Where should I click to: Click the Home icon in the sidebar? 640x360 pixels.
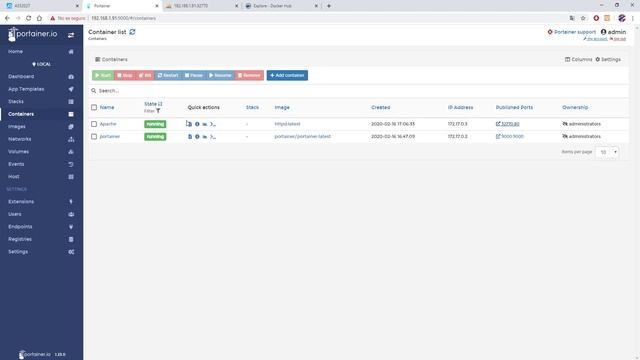(71, 52)
